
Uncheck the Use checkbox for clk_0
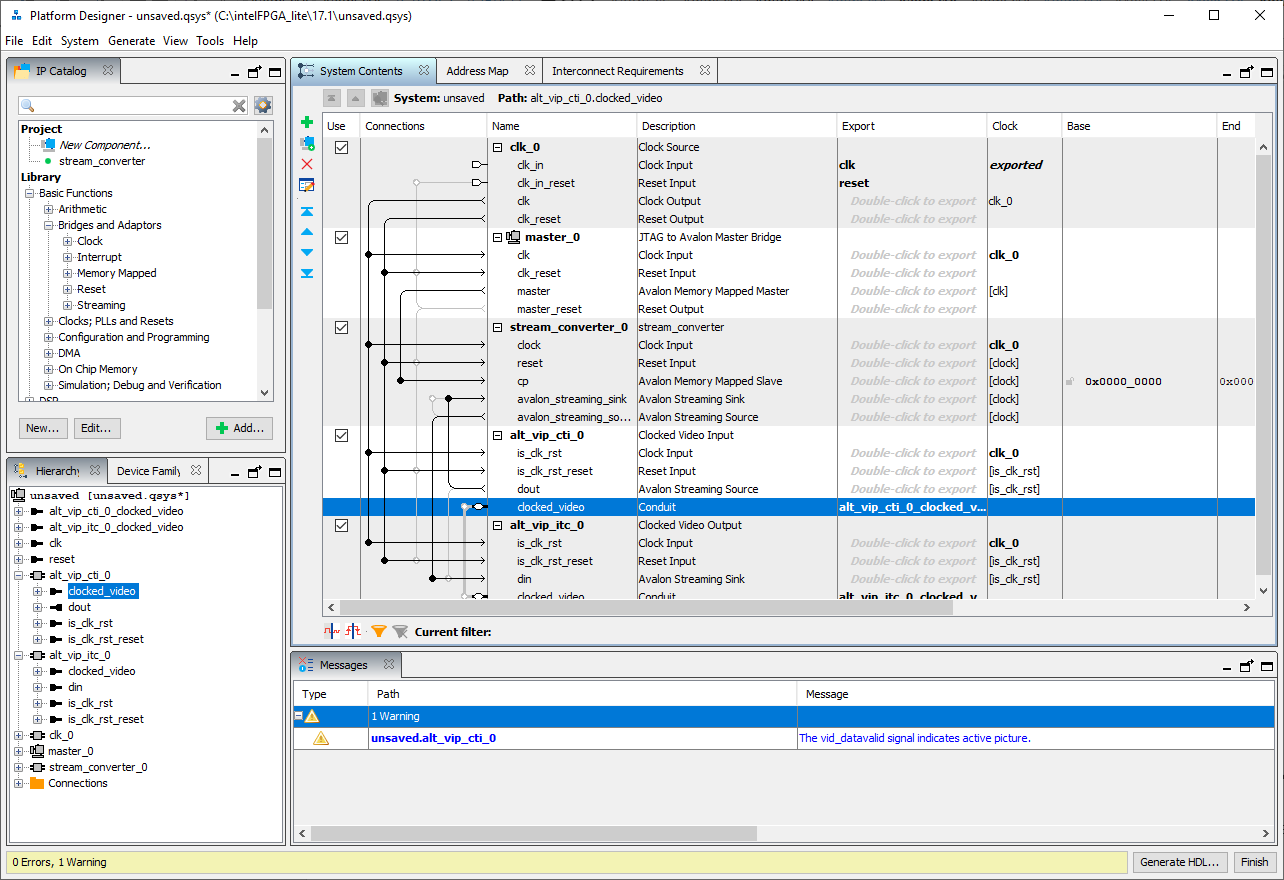[341, 147]
